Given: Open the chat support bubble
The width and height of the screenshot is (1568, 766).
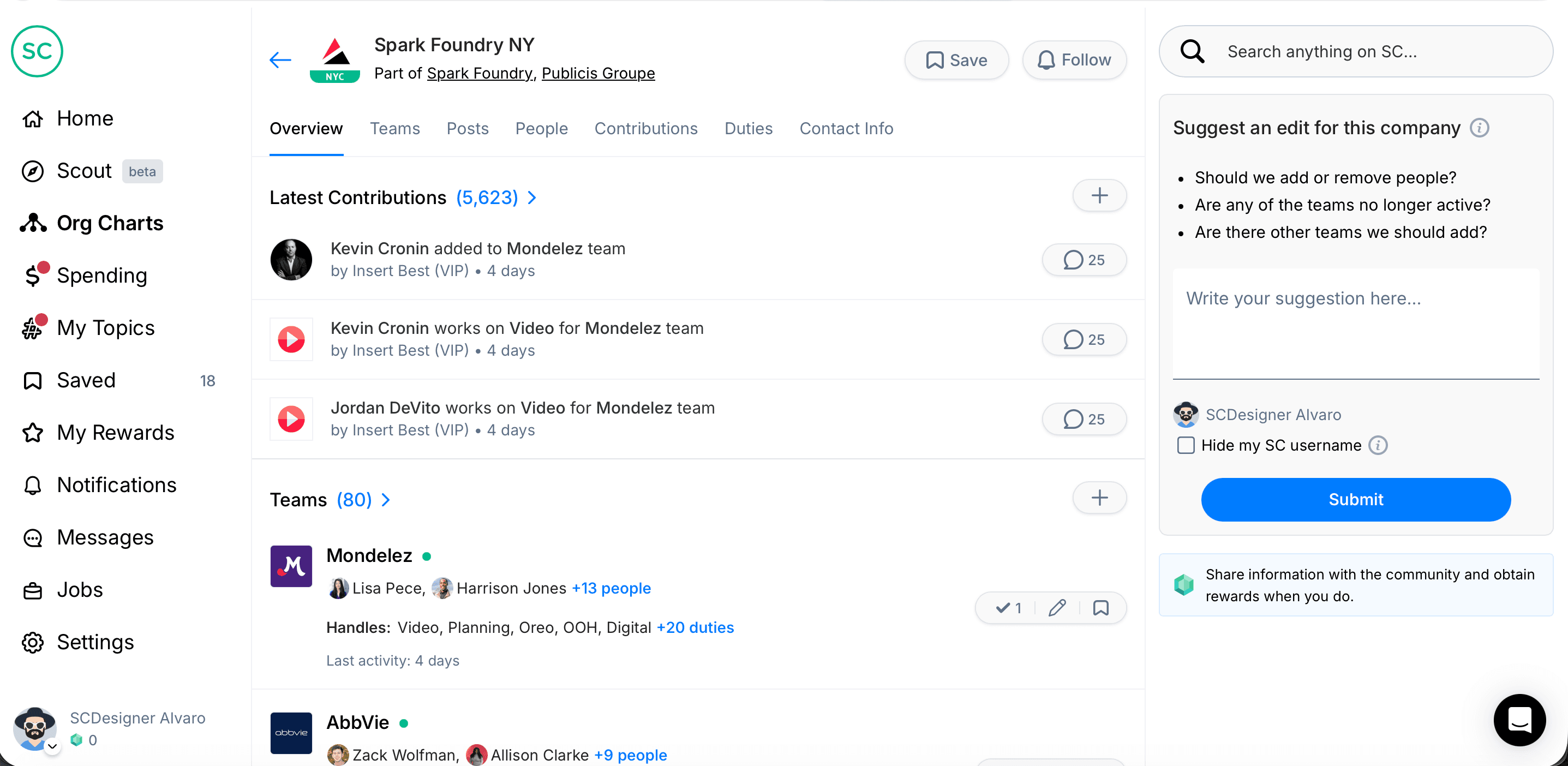Looking at the screenshot, I should pyautogui.click(x=1519, y=720).
